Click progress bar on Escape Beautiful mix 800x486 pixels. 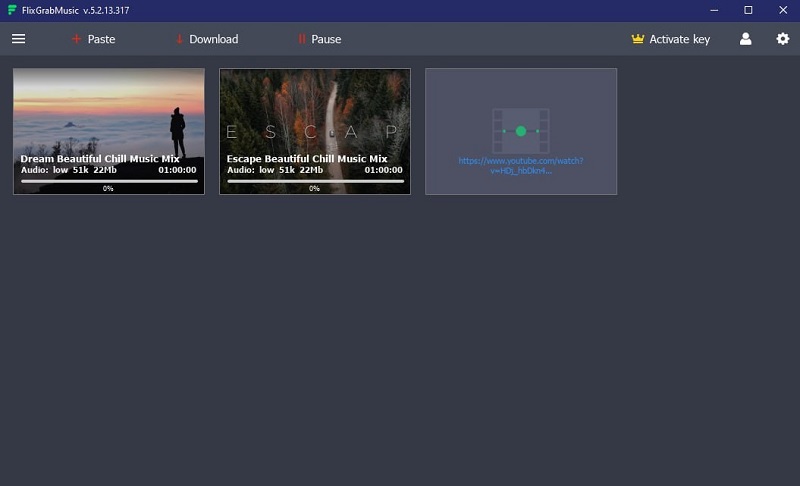click(x=315, y=181)
